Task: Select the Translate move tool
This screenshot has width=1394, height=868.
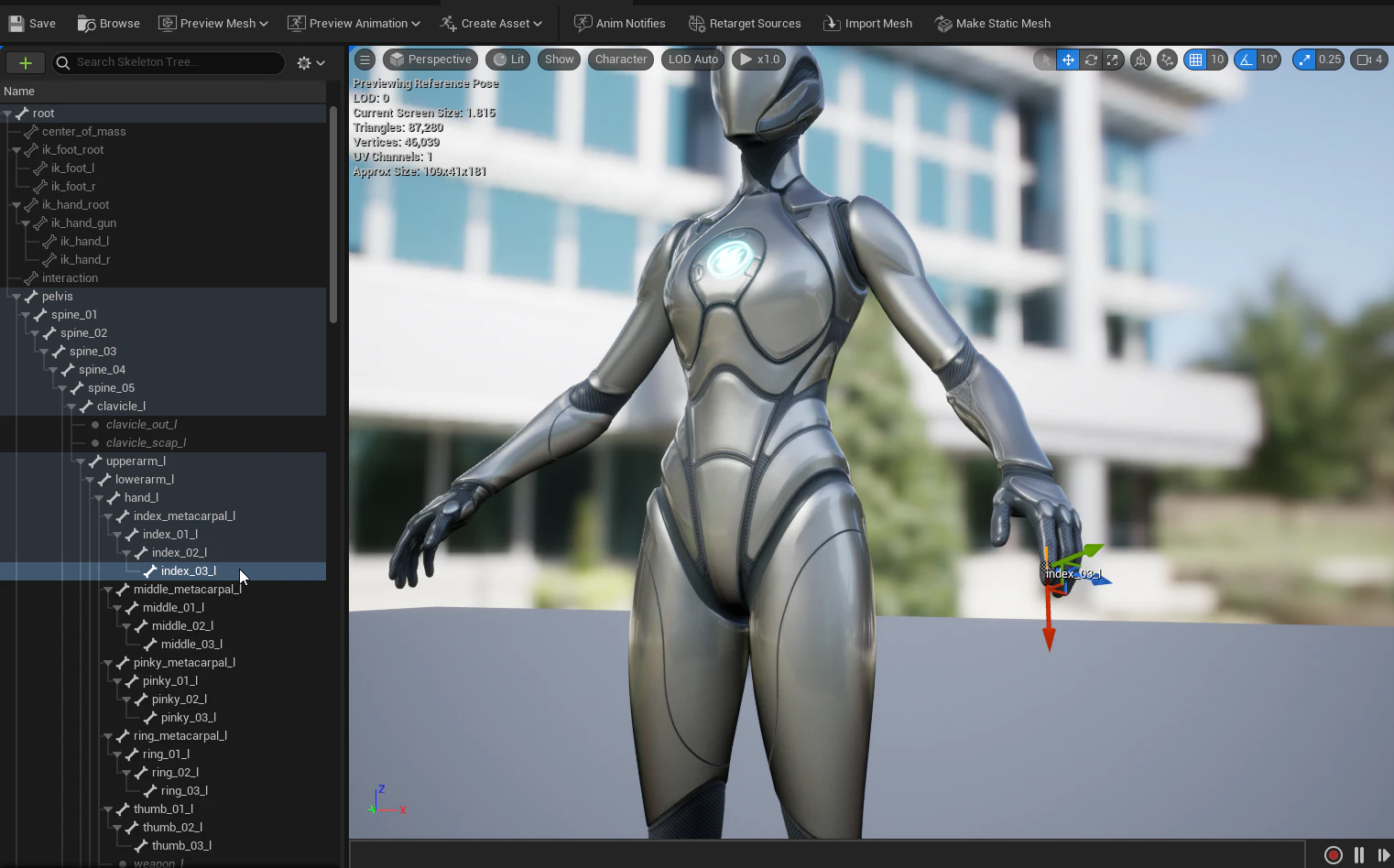Action: 1068,60
